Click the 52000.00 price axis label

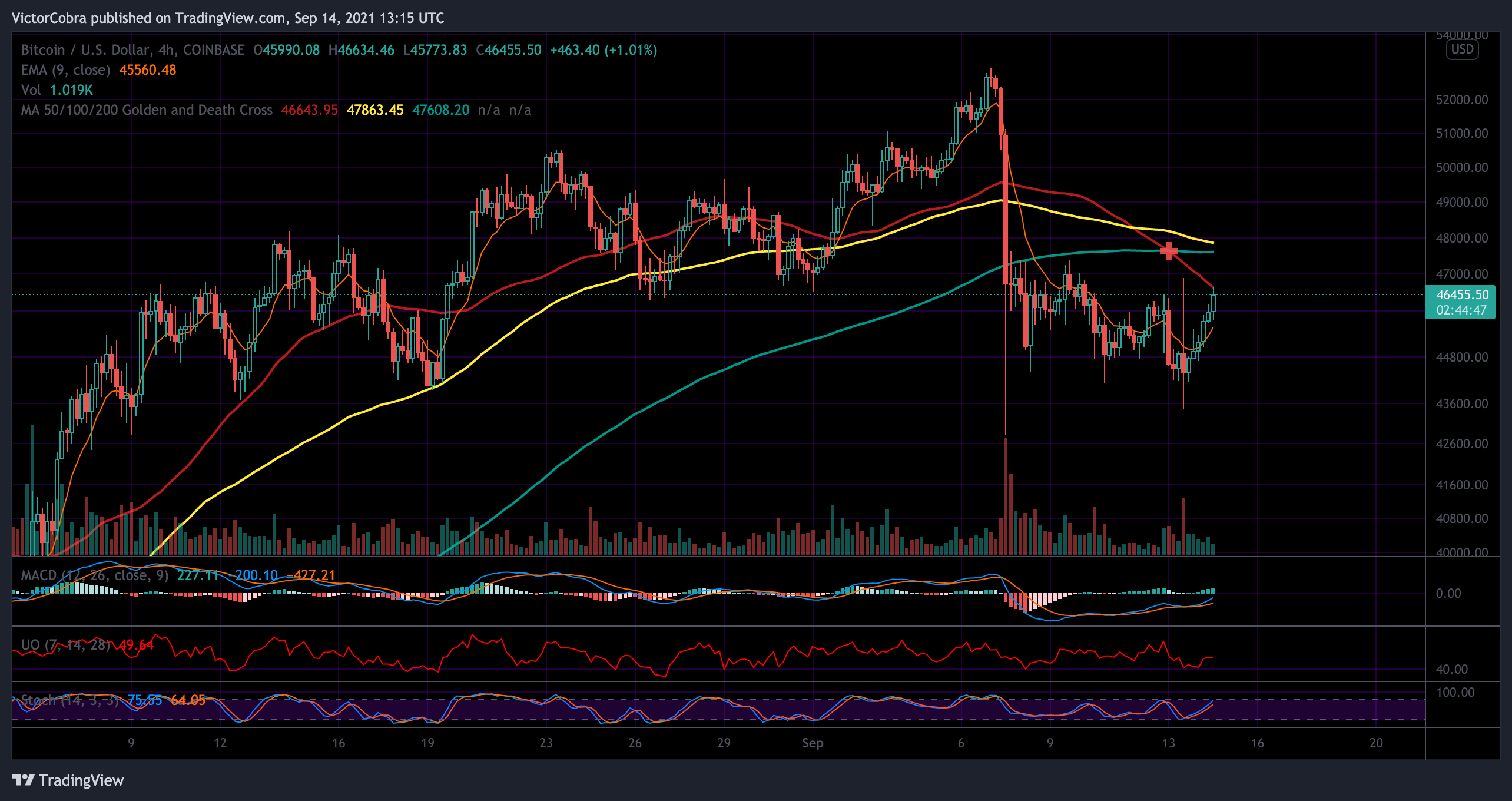click(x=1462, y=100)
